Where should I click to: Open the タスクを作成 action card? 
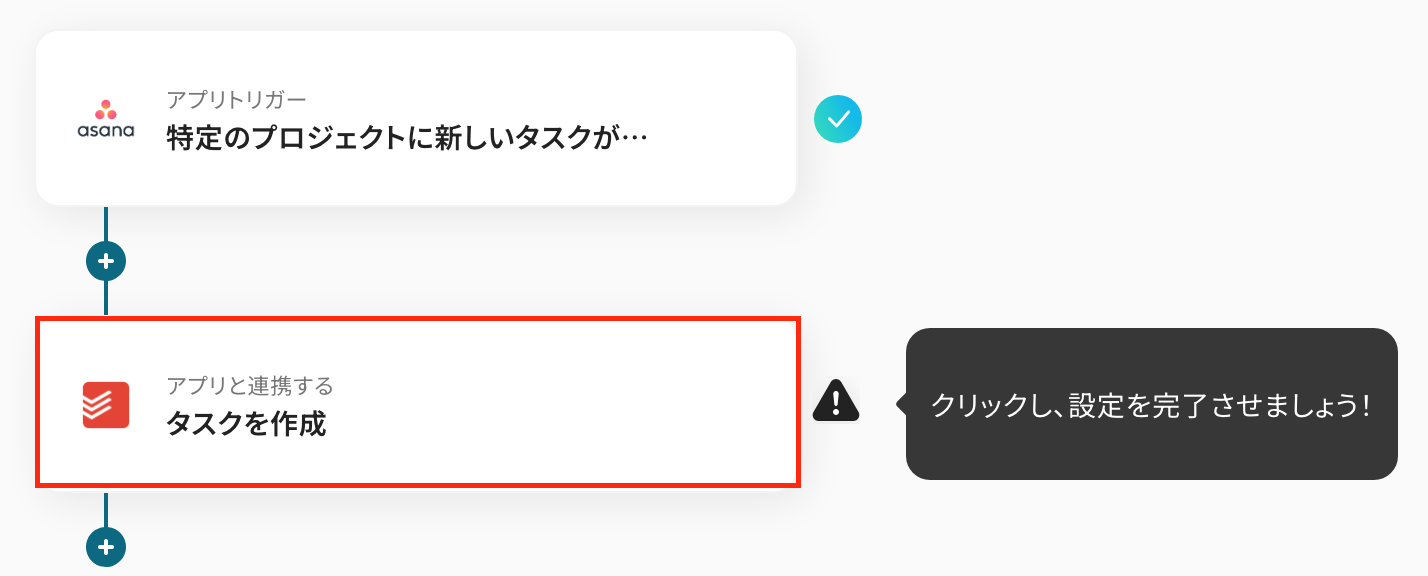[417, 403]
